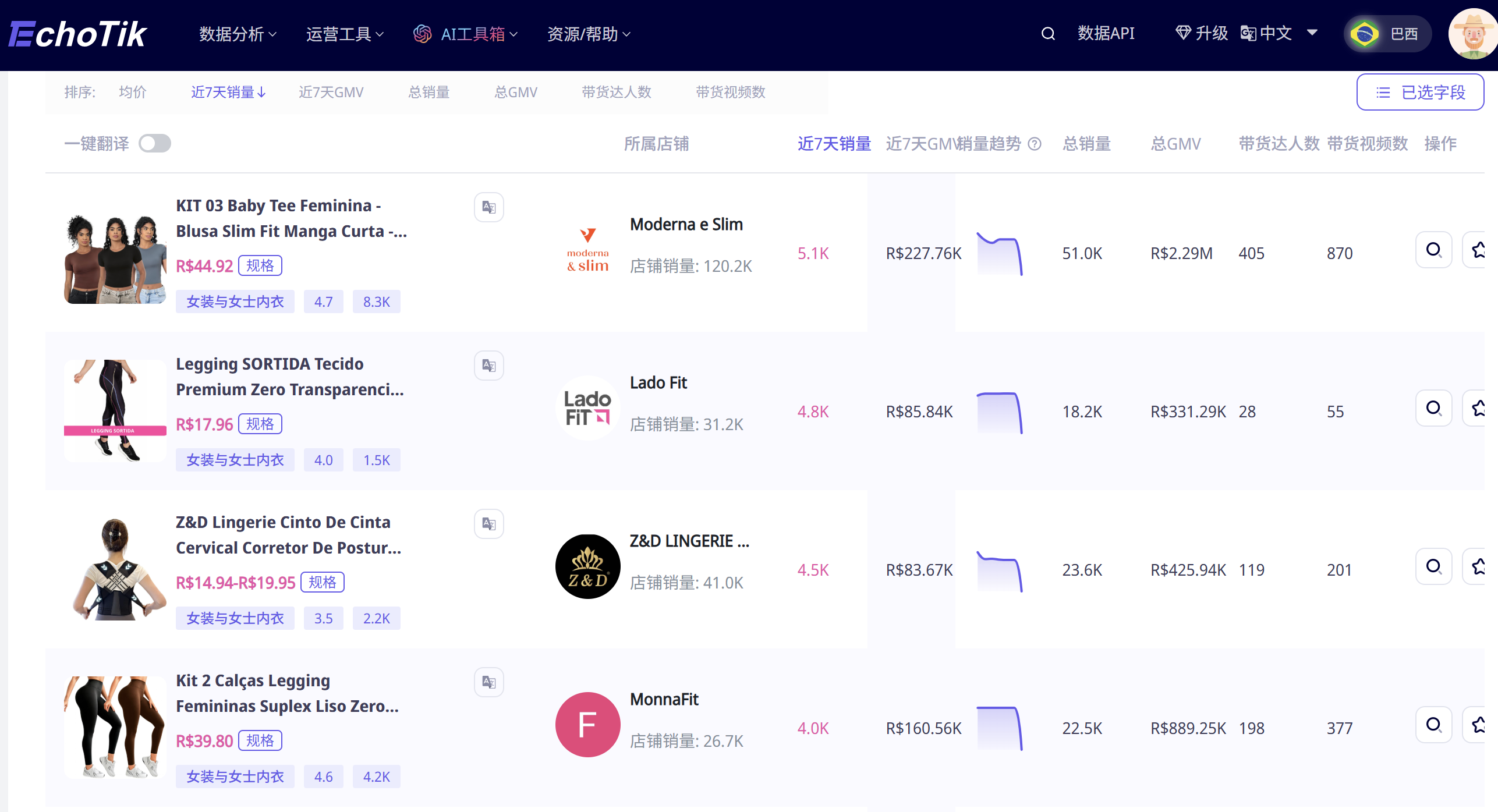Open the 升级 upgrade diamond icon

point(1182,33)
